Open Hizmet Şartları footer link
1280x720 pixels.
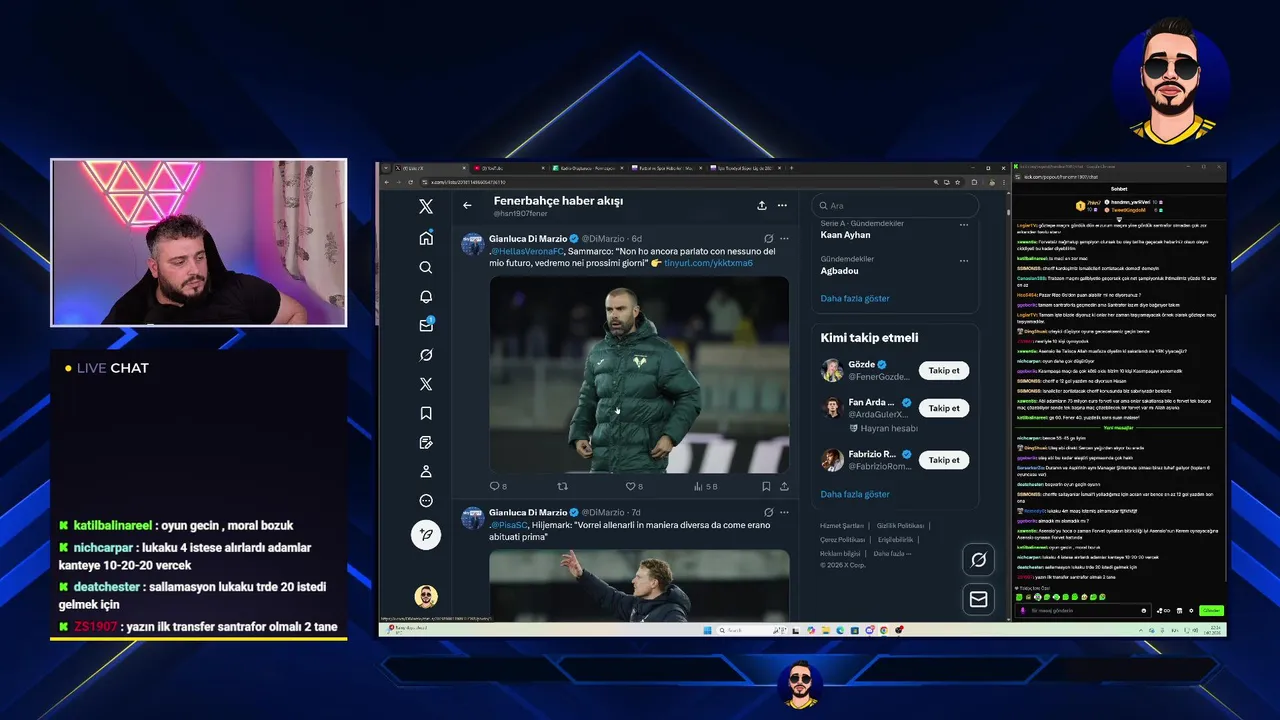(x=842, y=525)
